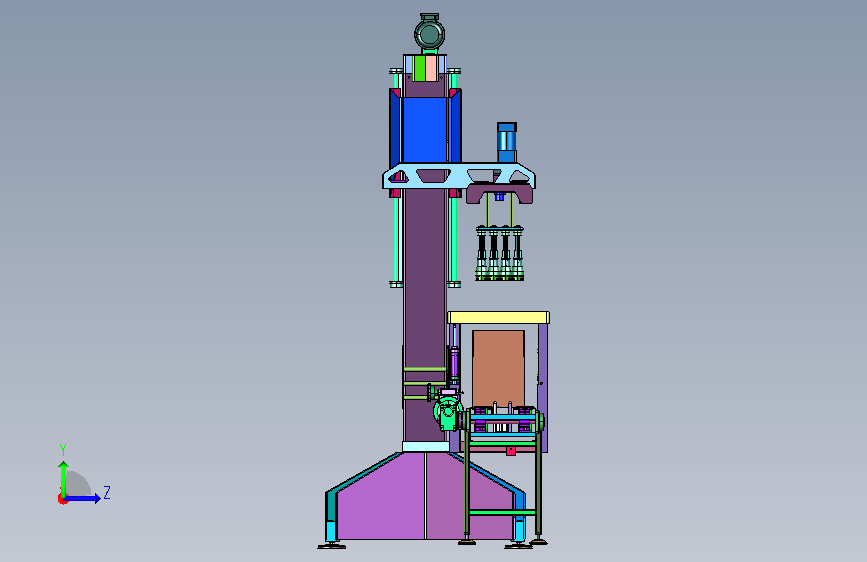Select the large blue carriage cover on the column
The image size is (867, 562).
[x=425, y=130]
